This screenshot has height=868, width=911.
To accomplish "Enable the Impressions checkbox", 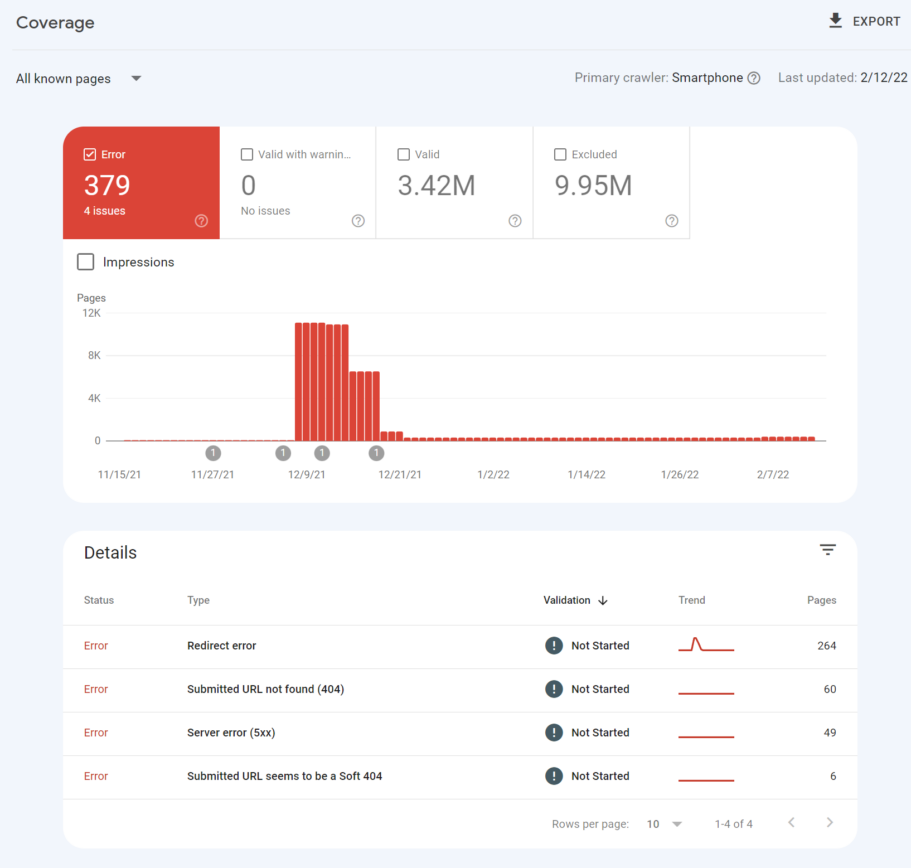I will point(85,261).
